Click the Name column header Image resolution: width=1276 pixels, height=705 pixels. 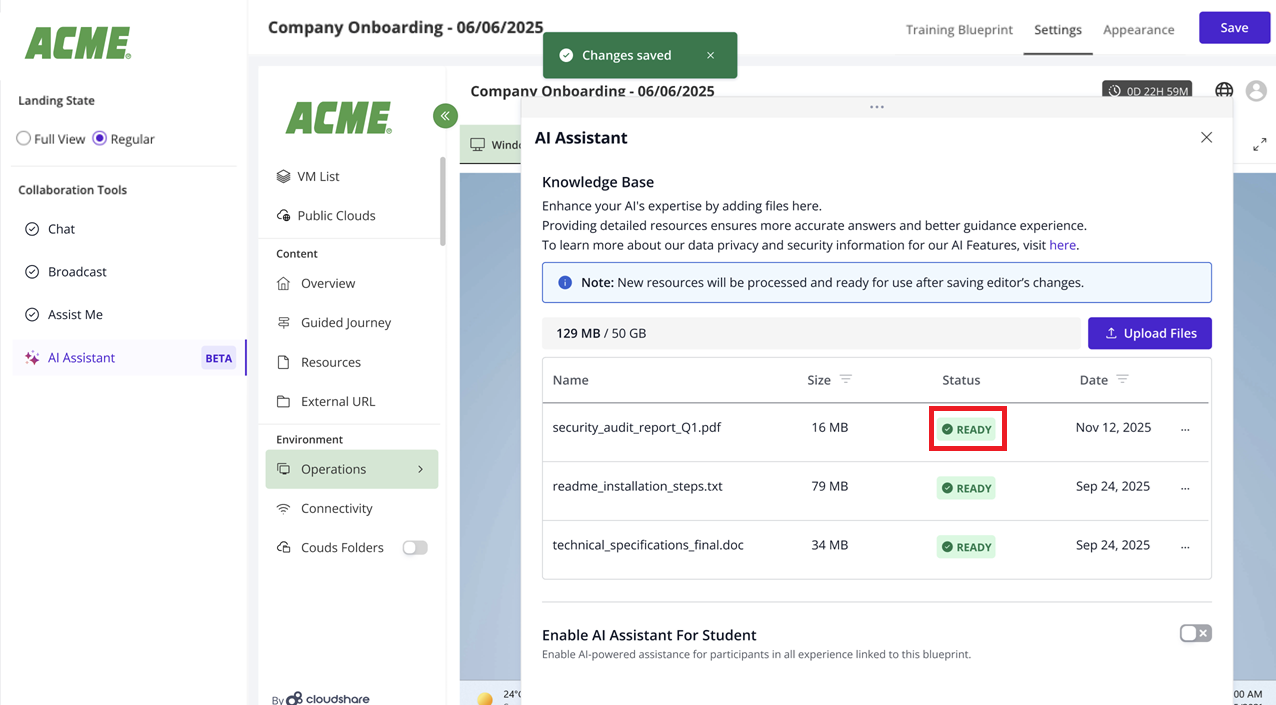tap(570, 380)
